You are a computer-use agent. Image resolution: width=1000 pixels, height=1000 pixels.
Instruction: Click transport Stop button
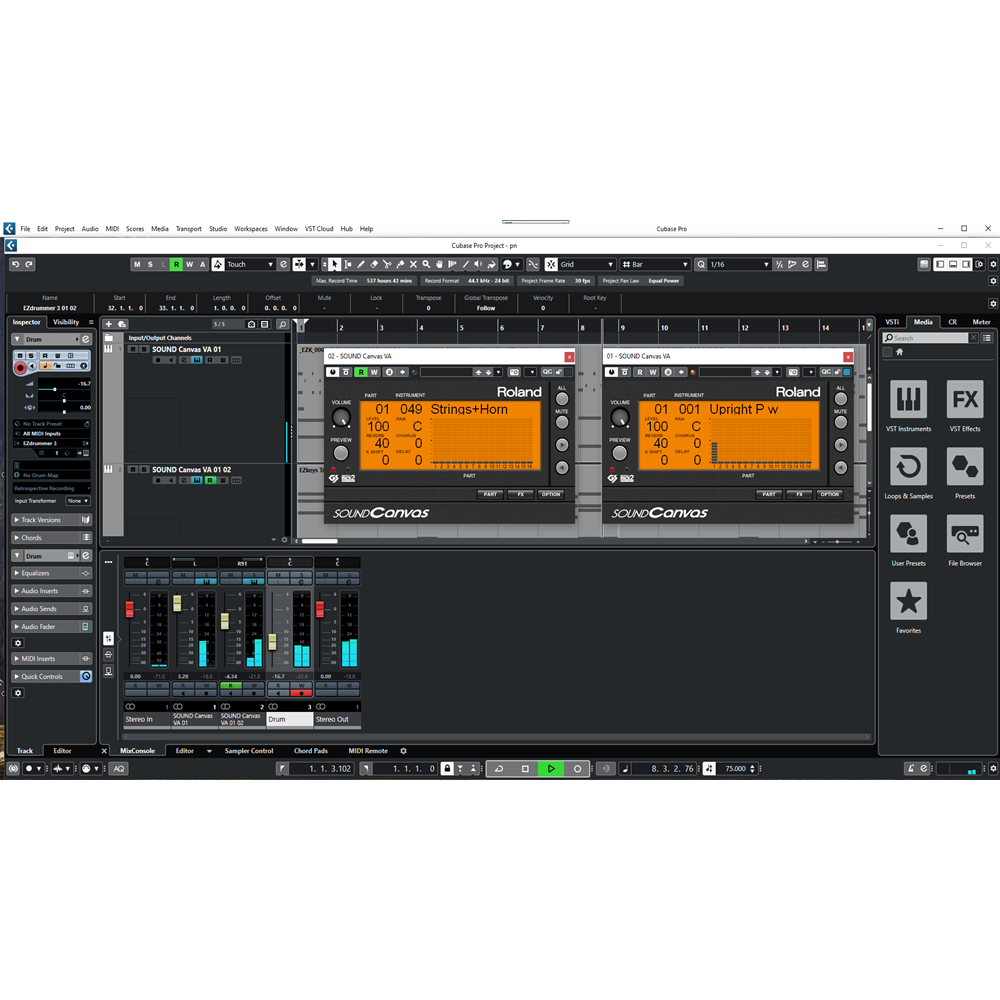click(525, 768)
